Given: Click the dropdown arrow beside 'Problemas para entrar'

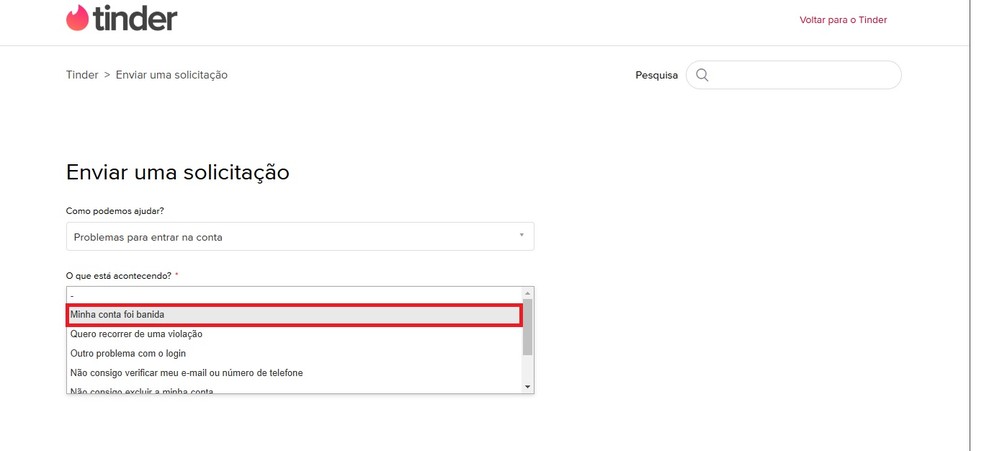Looking at the screenshot, I should pos(521,236).
